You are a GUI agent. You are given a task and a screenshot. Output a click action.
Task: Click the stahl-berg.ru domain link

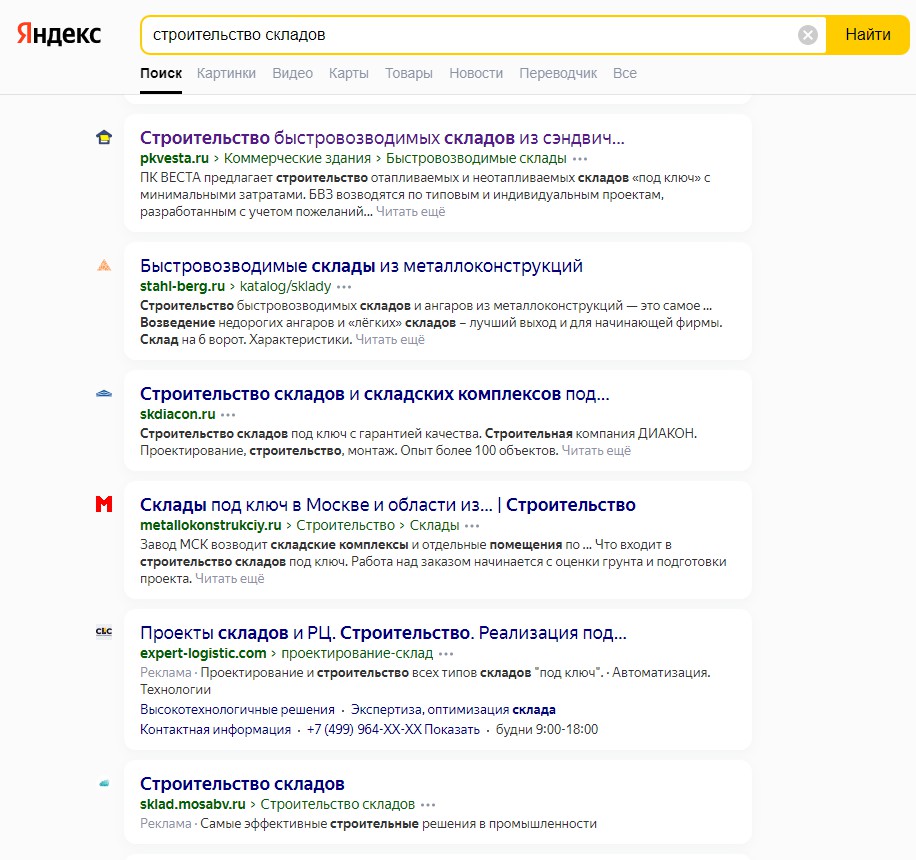coord(182,286)
